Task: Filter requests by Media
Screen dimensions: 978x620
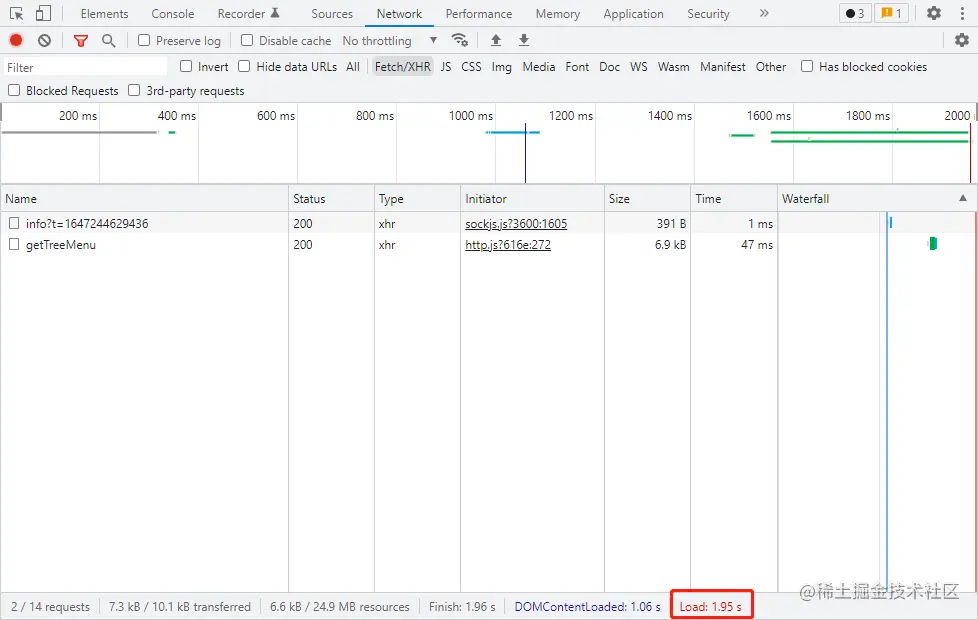Action: (x=539, y=67)
